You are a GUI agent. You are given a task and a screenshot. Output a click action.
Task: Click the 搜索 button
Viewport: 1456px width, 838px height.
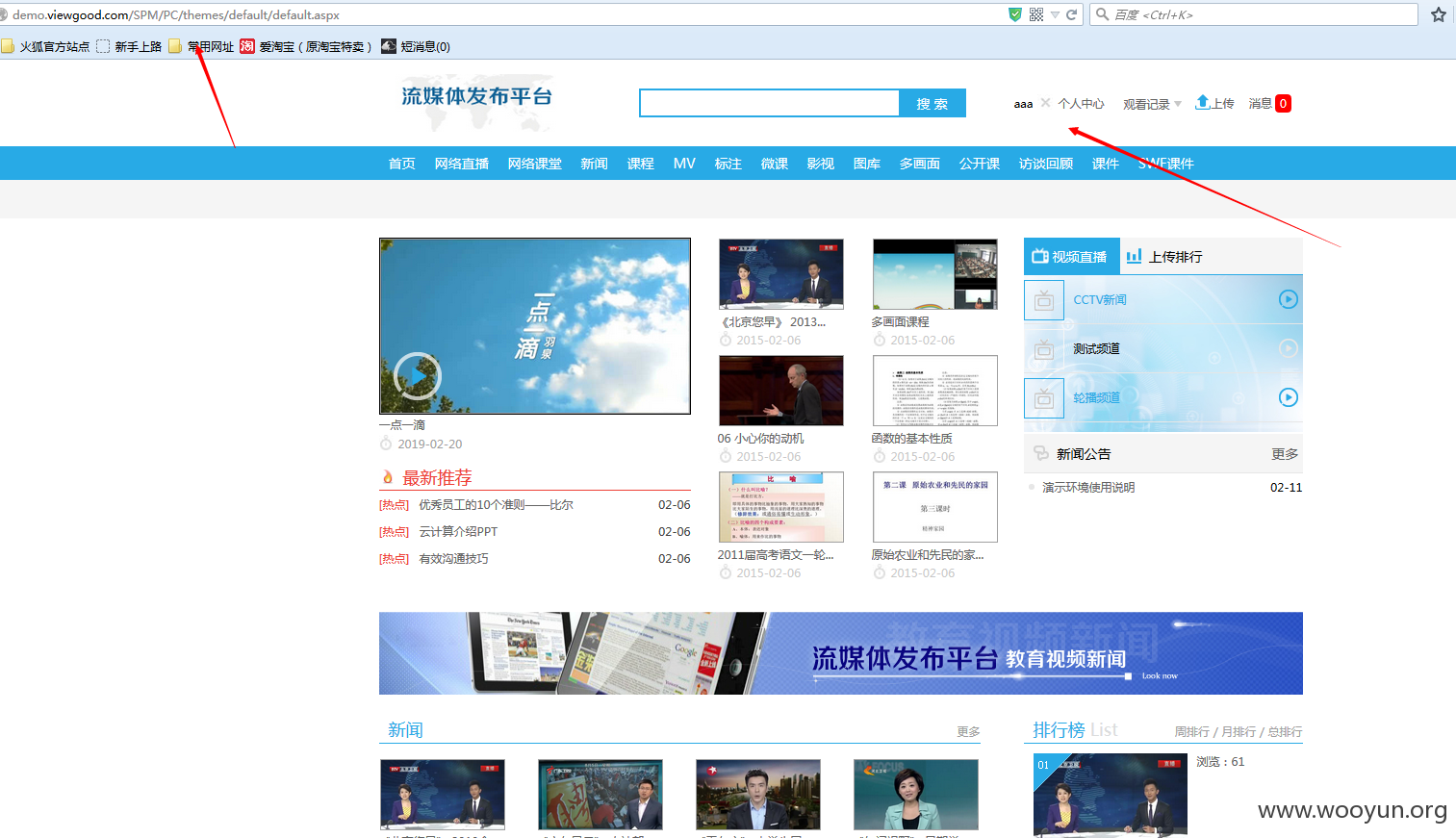point(932,103)
